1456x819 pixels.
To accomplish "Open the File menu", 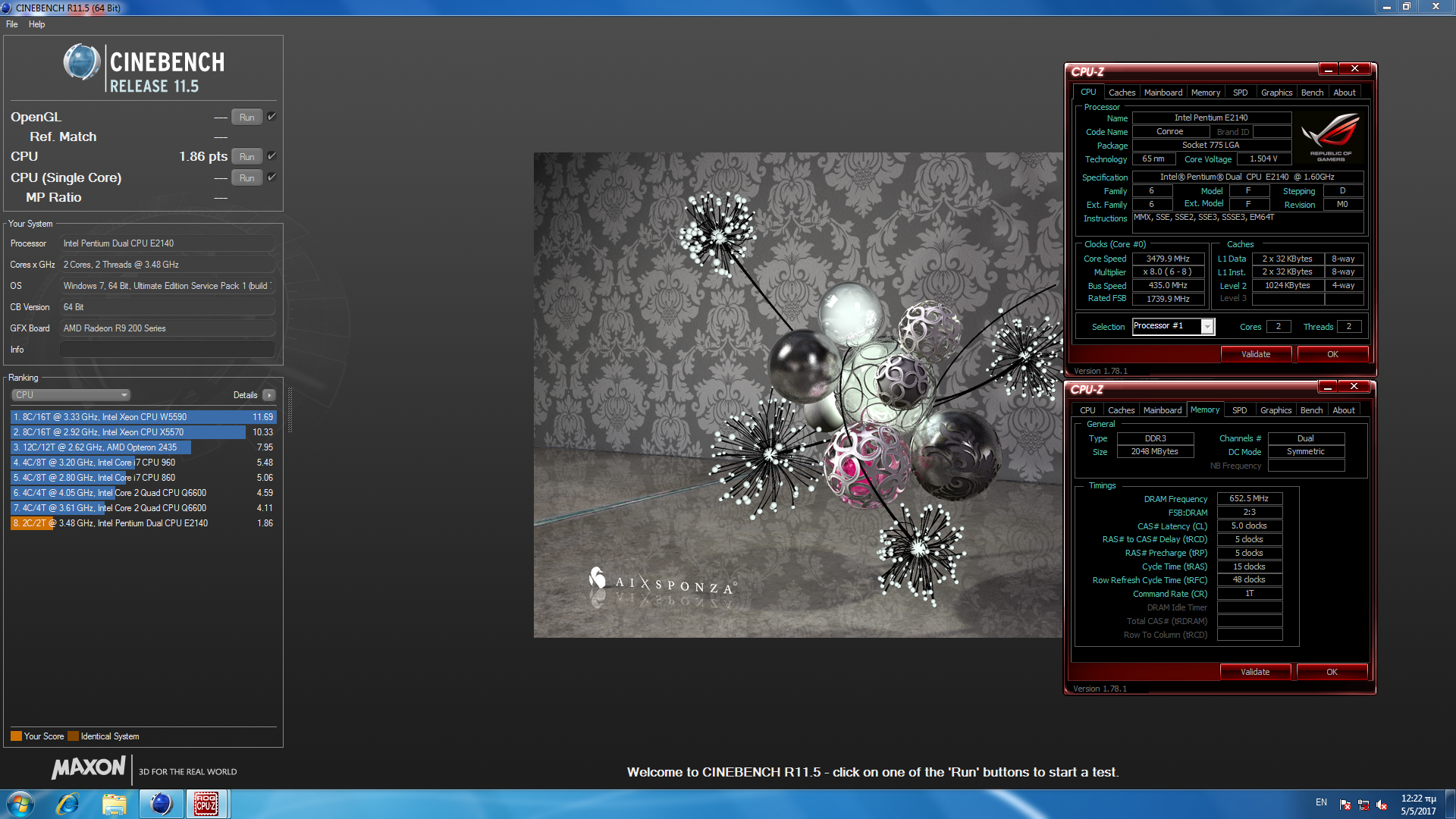I will coord(12,24).
